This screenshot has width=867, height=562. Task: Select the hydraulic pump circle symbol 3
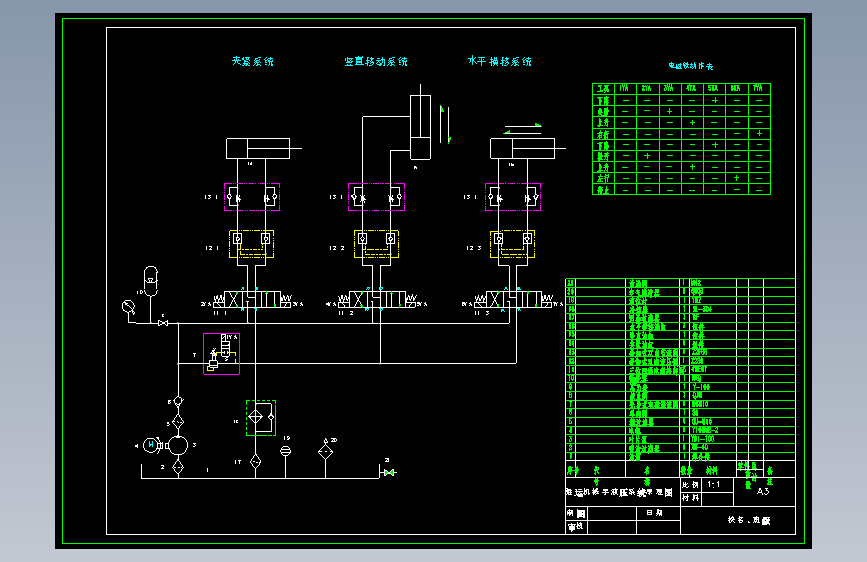177,445
